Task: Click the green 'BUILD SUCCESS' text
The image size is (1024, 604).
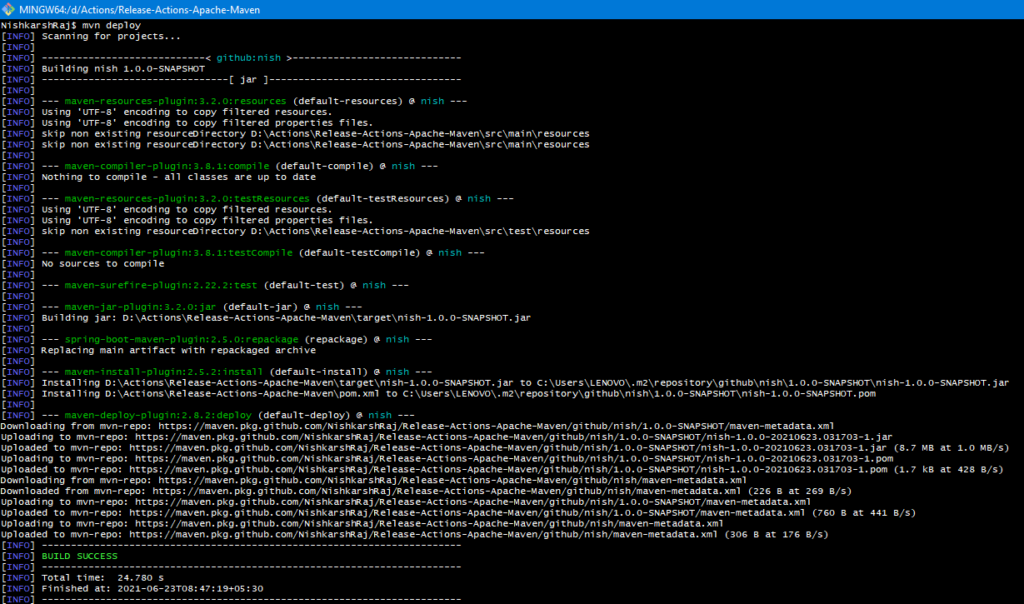Action: 79,556
